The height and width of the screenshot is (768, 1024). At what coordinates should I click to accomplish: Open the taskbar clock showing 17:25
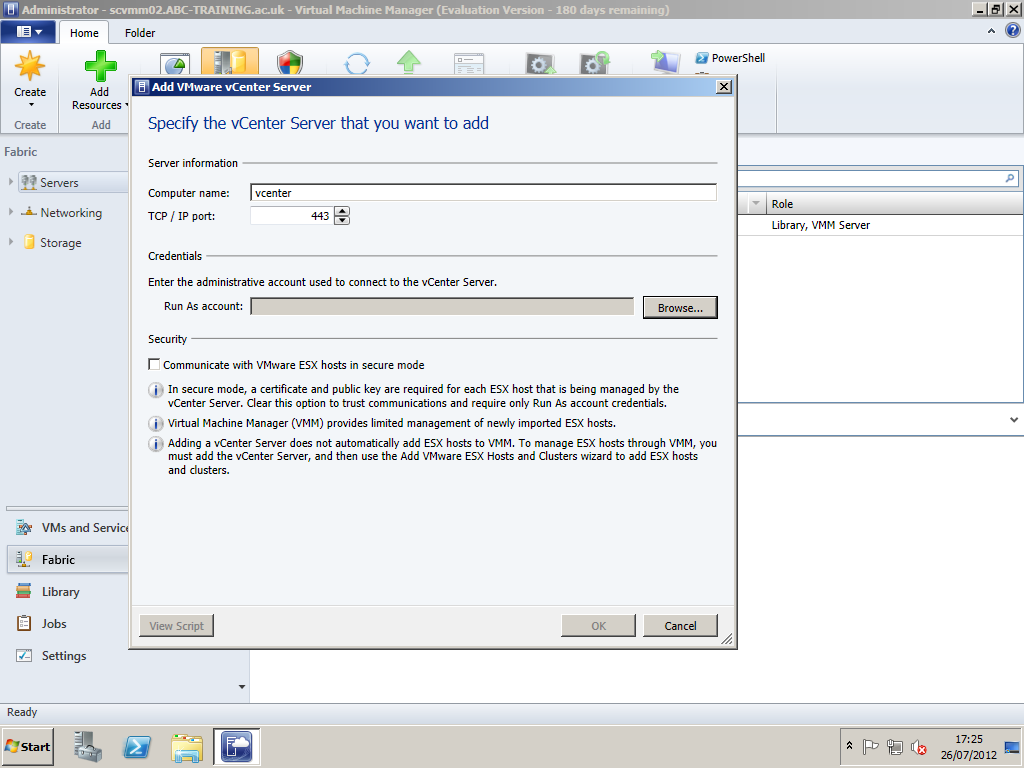[968, 746]
